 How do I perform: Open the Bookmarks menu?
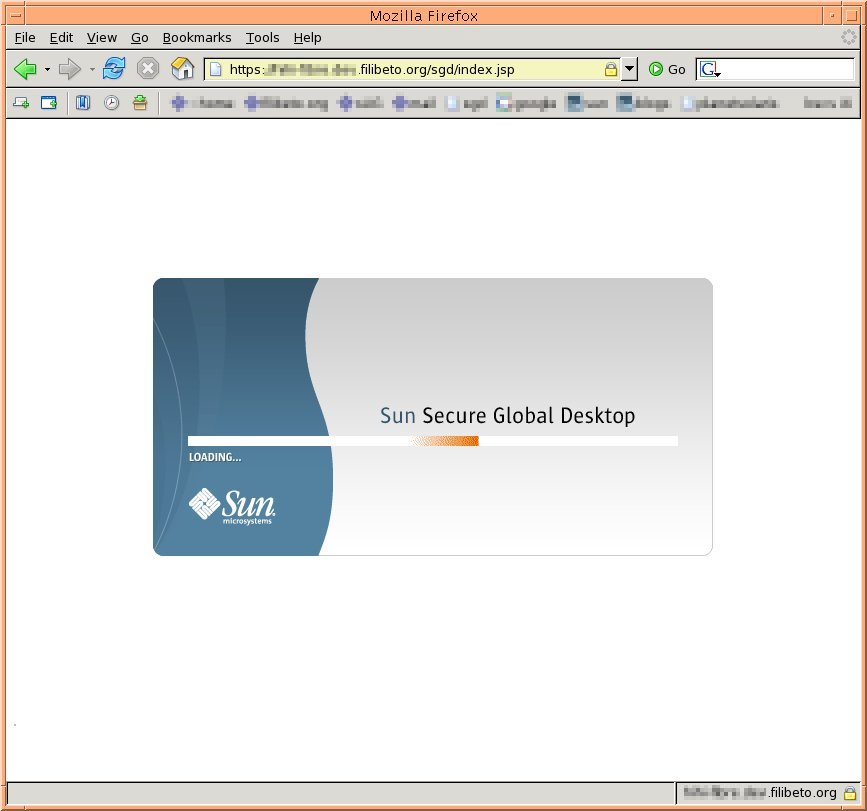pos(197,37)
